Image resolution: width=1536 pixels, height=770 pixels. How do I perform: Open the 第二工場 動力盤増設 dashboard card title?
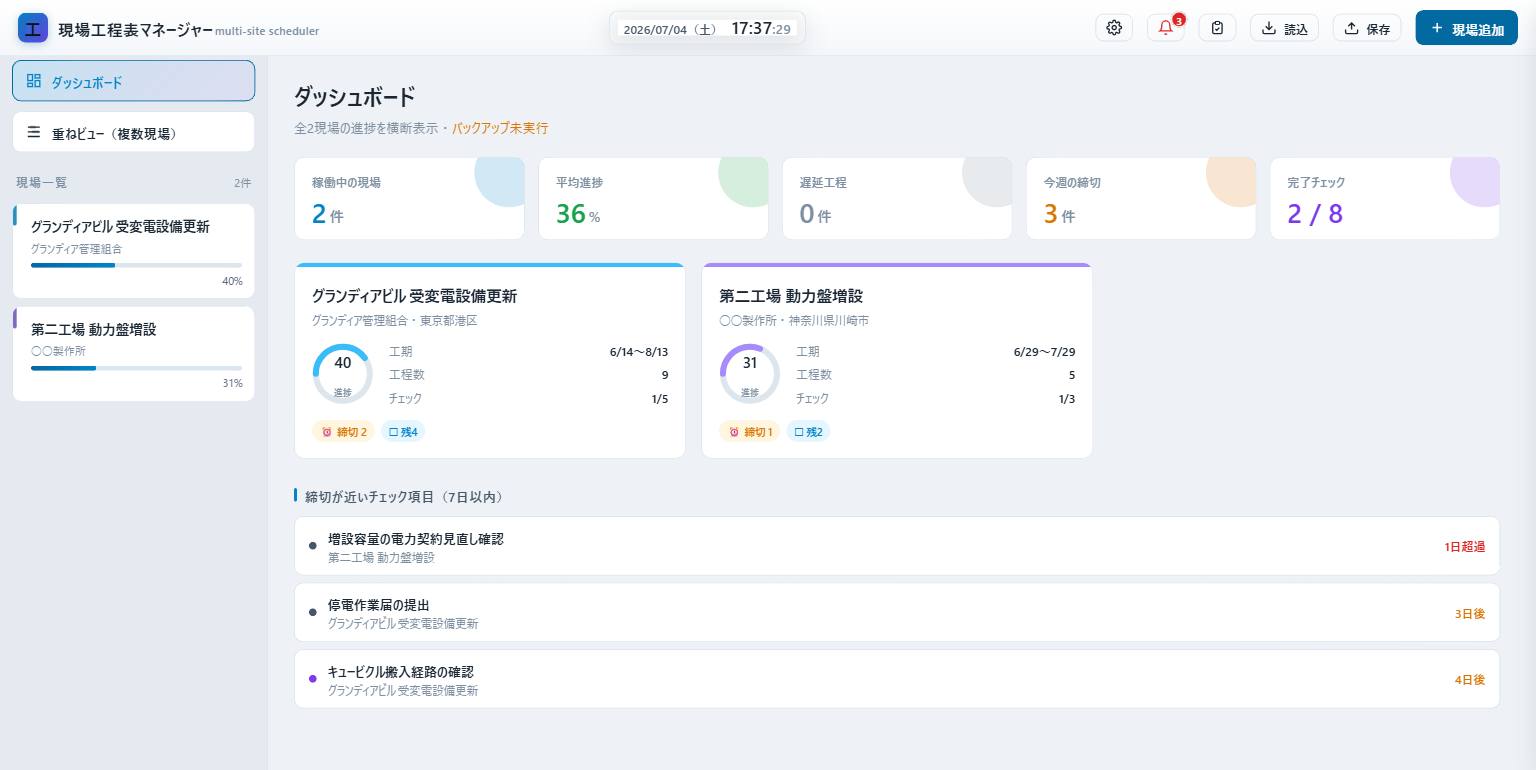[x=791, y=296]
